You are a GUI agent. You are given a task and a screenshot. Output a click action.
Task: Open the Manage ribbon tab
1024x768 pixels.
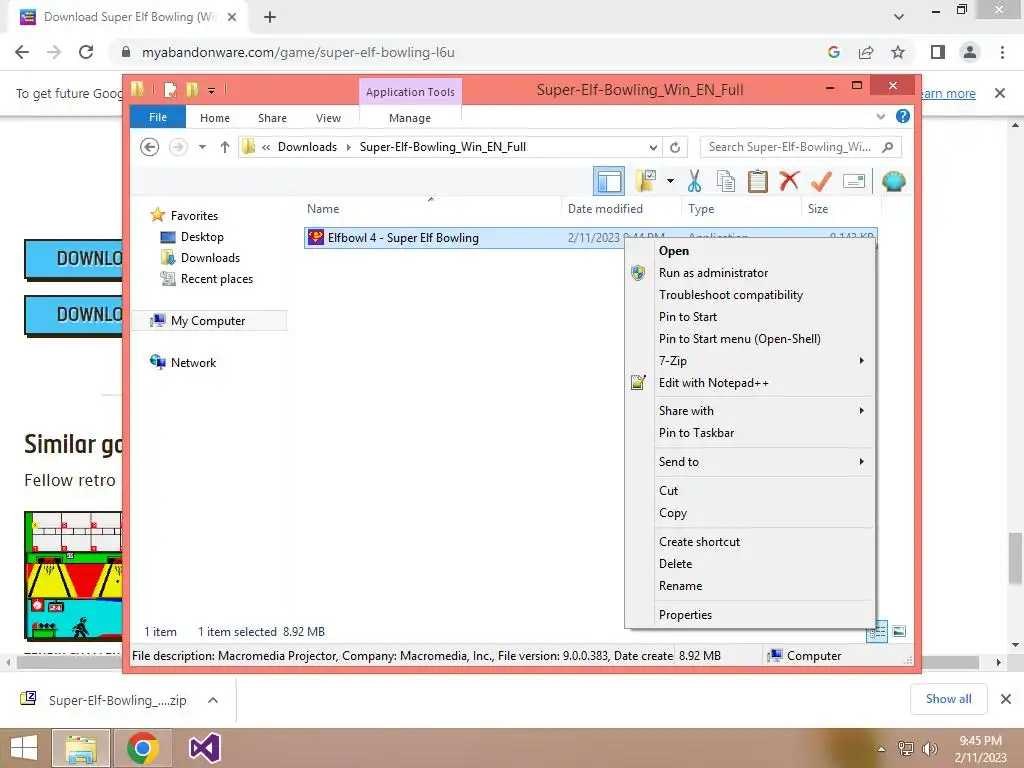click(x=410, y=118)
